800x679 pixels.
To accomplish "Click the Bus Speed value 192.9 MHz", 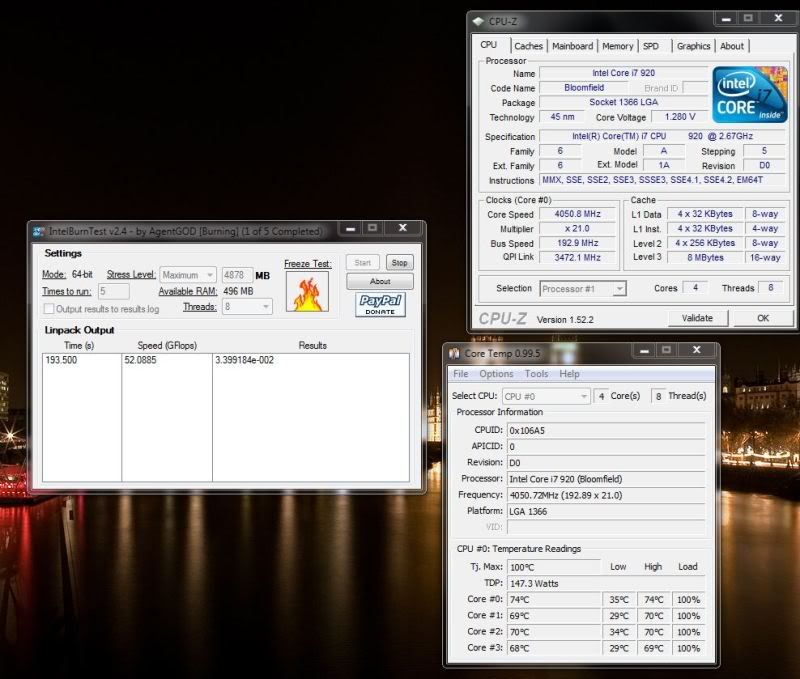I will [578, 243].
